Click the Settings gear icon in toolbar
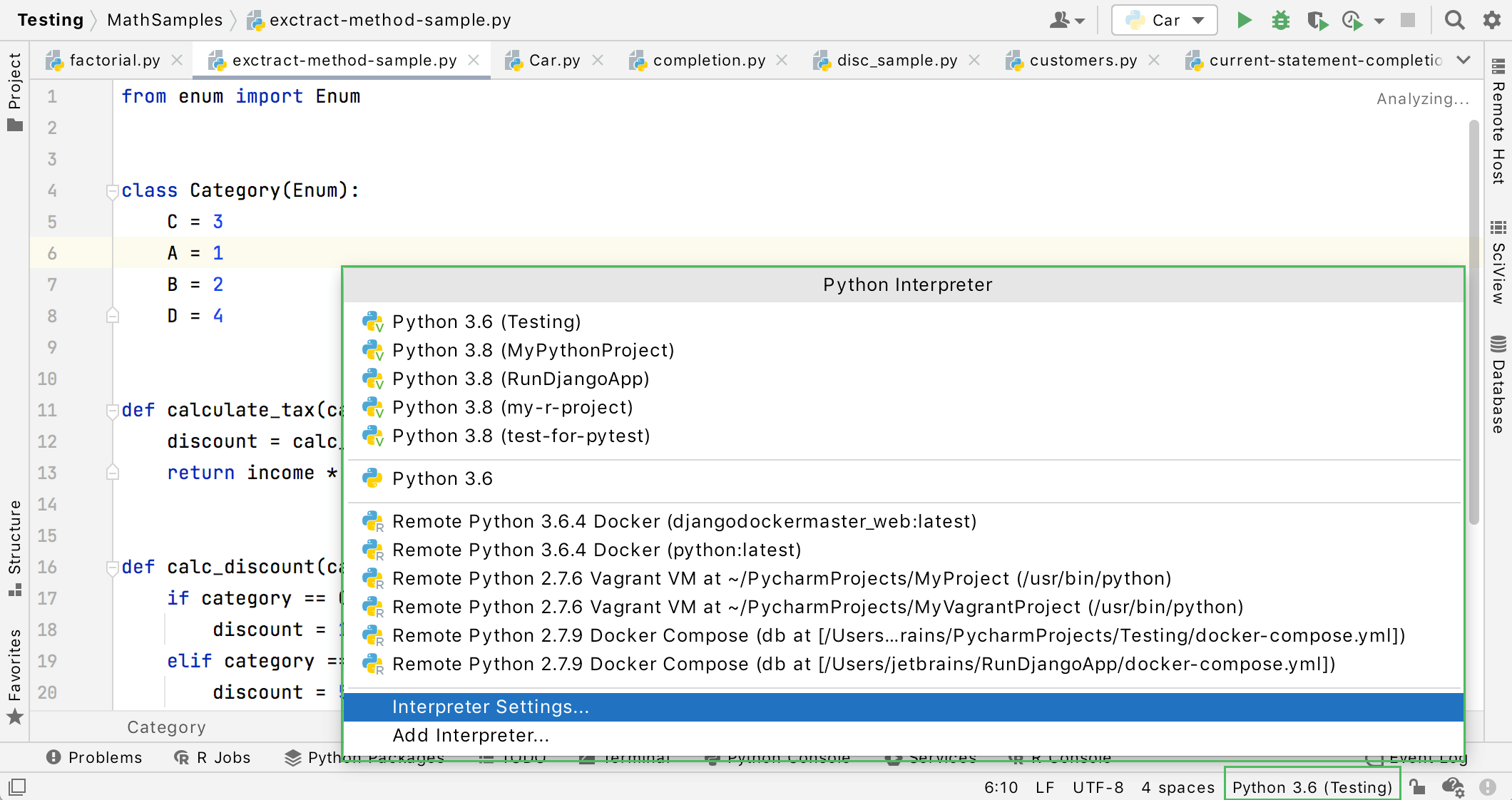This screenshot has height=800, width=1512. (1492, 20)
